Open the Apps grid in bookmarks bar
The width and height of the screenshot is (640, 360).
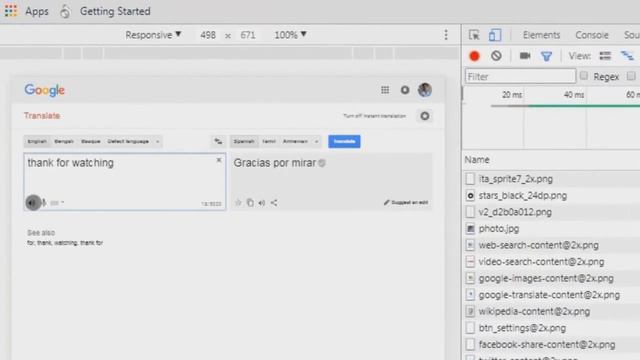[x=27, y=11]
